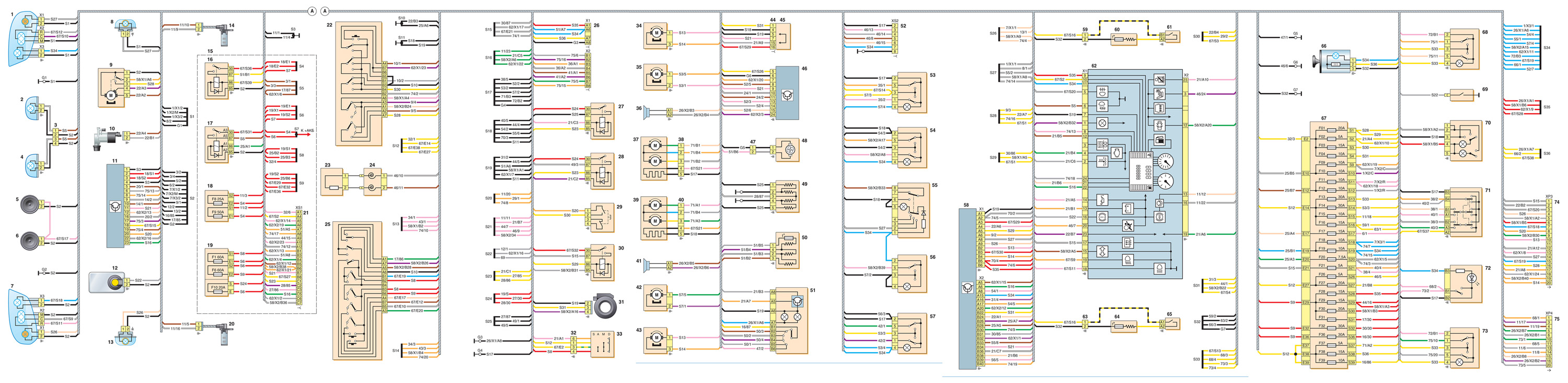Select heater element symbol numbered 60

1124,40
